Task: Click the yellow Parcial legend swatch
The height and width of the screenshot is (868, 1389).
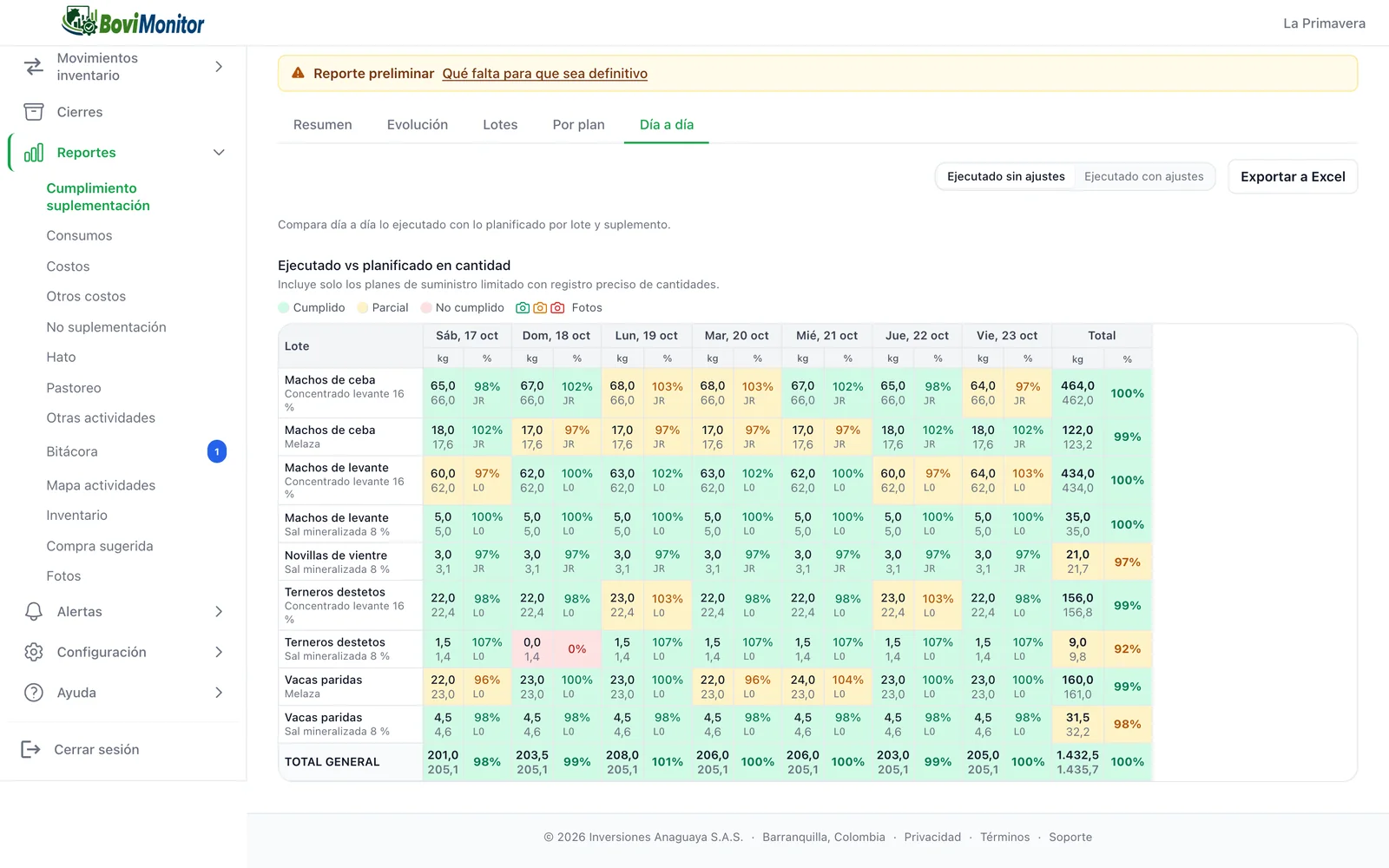Action: 363,307
